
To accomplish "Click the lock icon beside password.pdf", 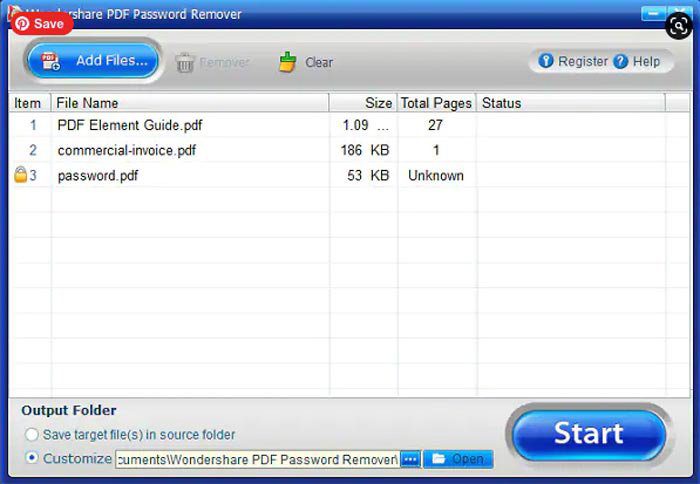I will pyautogui.click(x=21, y=175).
